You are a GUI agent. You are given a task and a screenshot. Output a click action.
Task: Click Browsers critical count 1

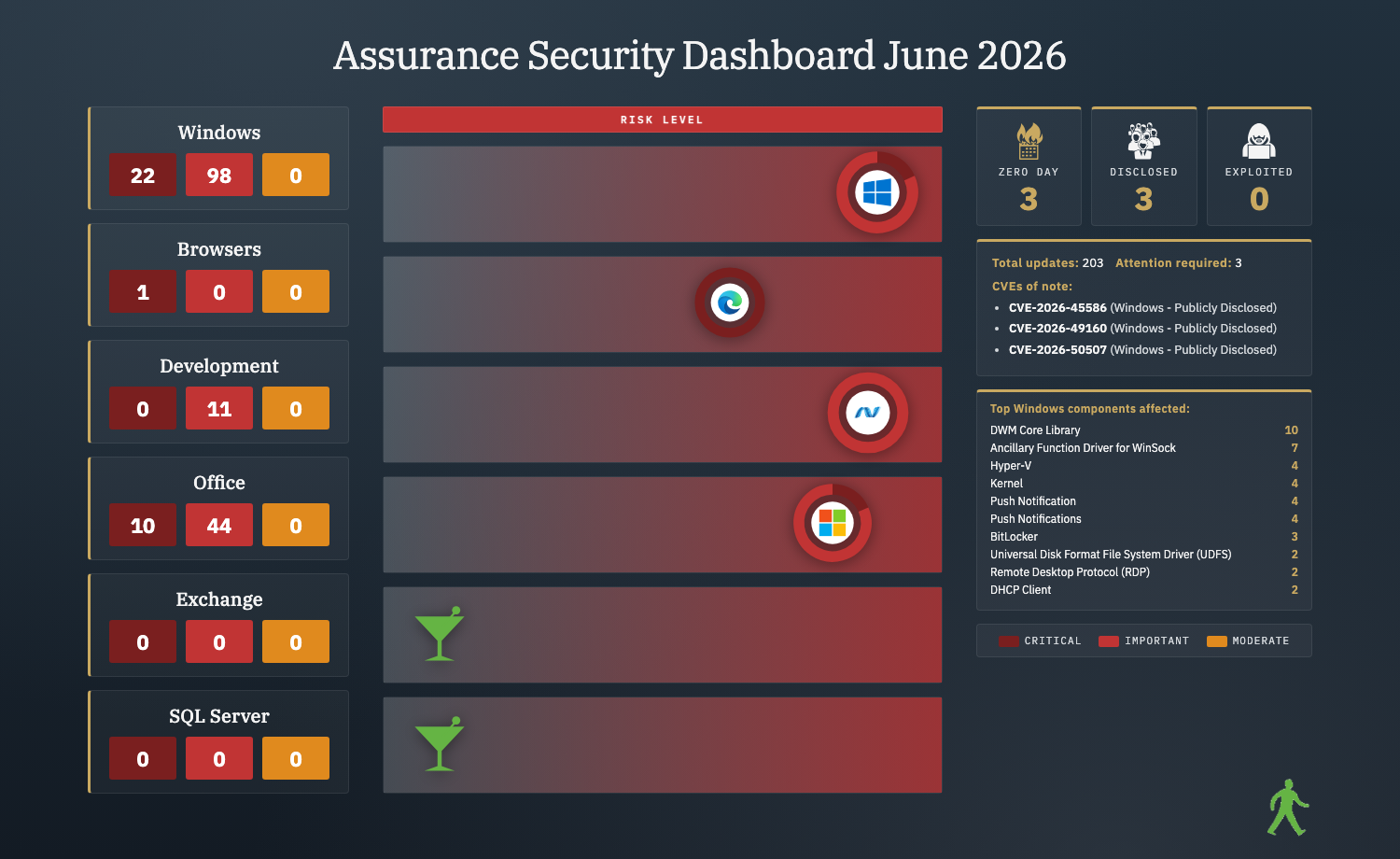pos(143,291)
